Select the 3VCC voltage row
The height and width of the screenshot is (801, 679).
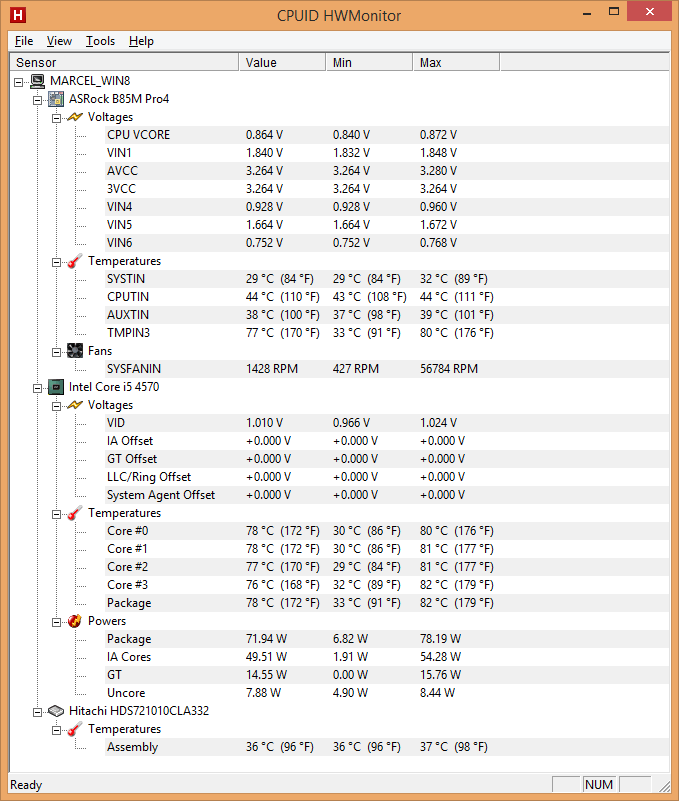pyautogui.click(x=387, y=189)
